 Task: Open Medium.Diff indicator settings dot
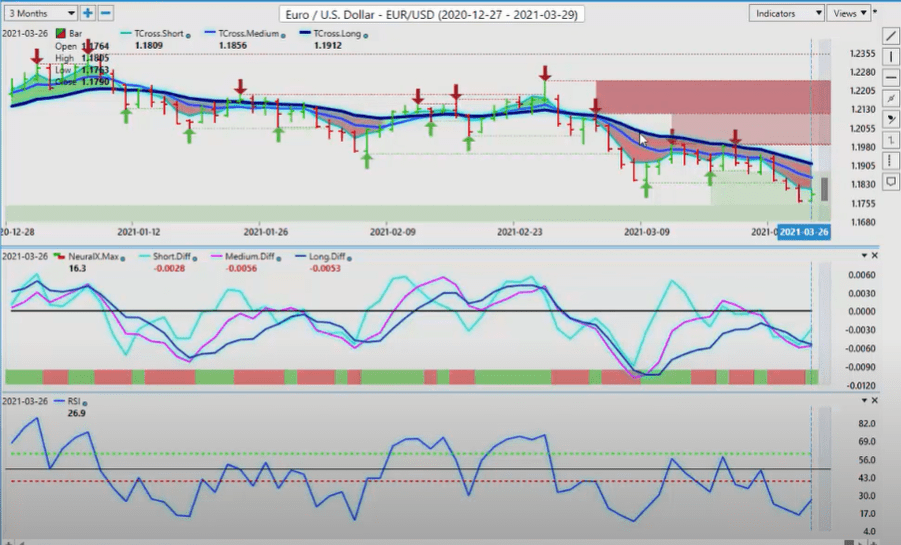(x=279, y=258)
